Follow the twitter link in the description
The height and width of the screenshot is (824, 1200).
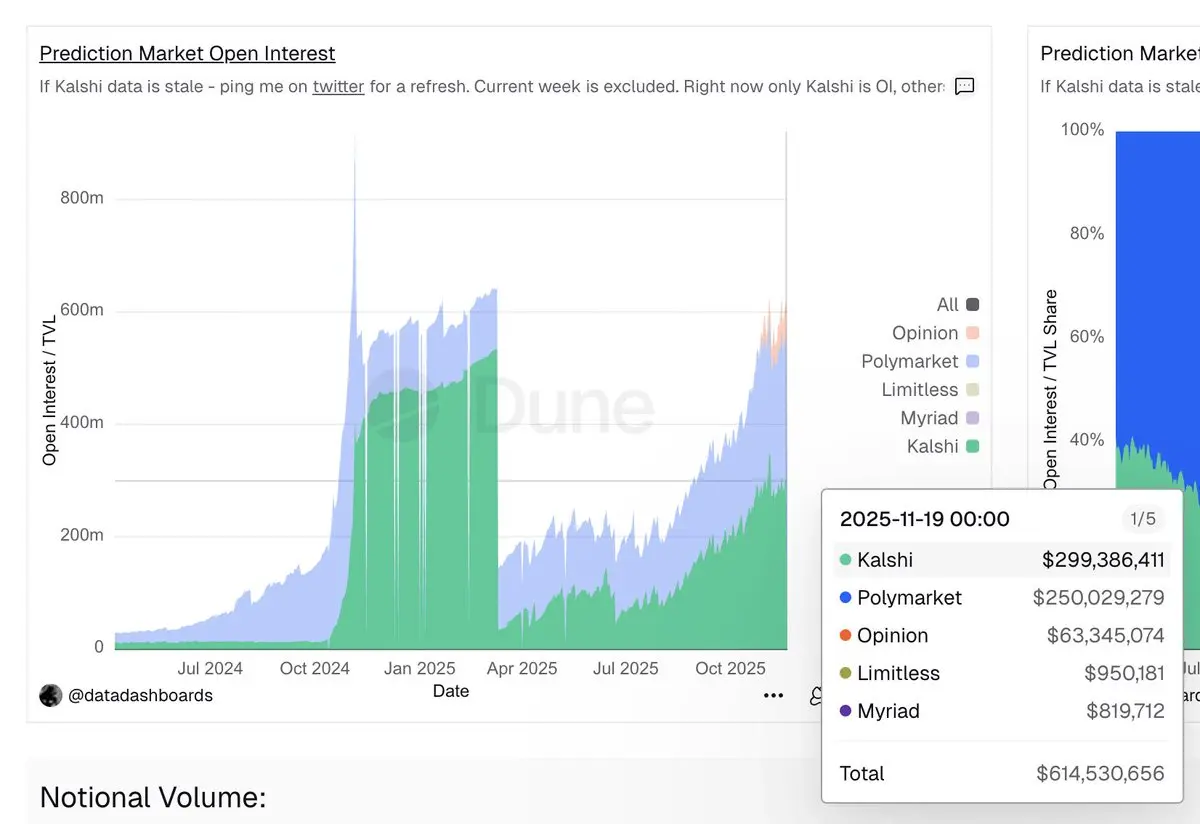pyautogui.click(x=338, y=87)
